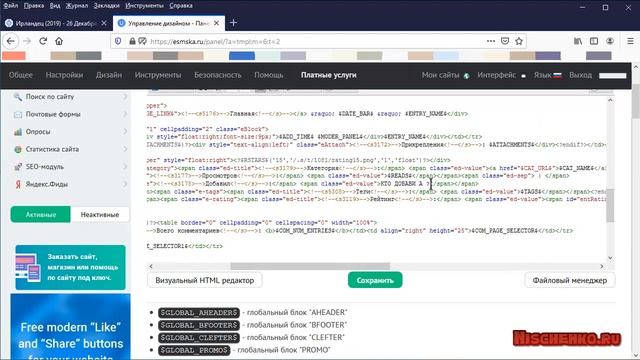Open Firefox account profile icon
640x360 pixels.
[610, 41]
